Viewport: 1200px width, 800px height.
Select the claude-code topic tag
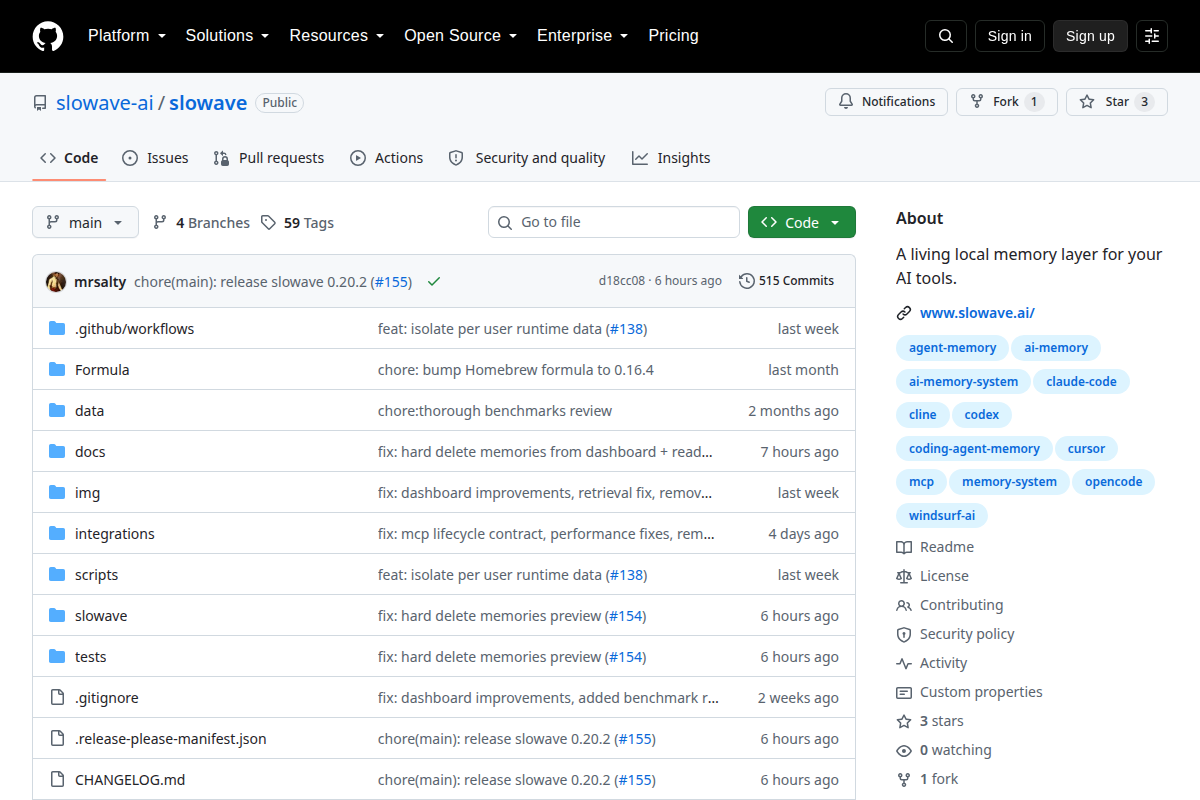[x=1081, y=382]
